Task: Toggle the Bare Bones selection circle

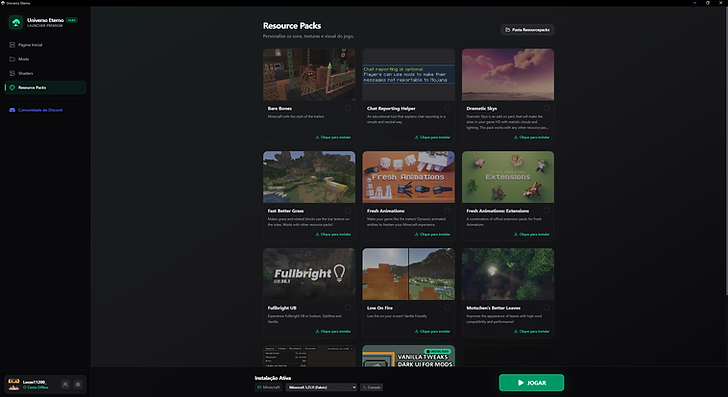Action: [x=348, y=108]
